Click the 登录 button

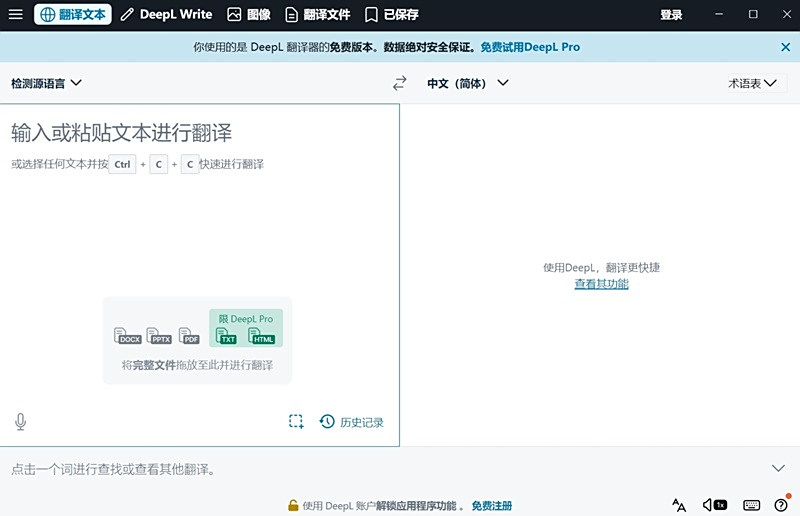(671, 15)
